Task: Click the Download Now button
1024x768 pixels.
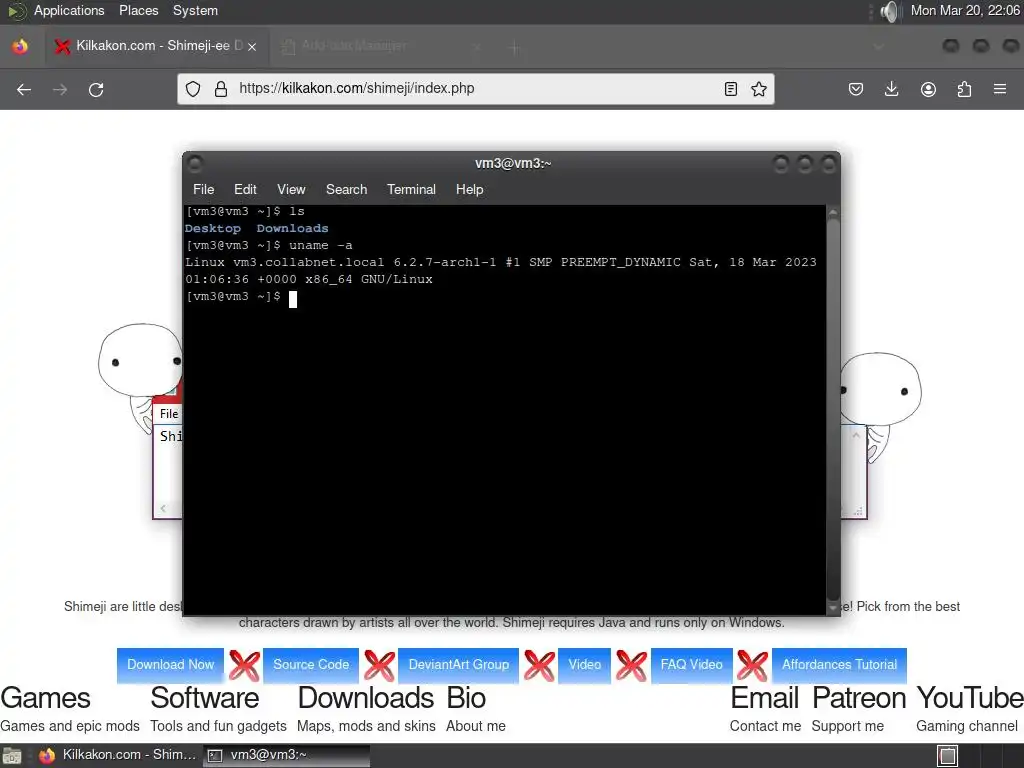Action: [170, 664]
